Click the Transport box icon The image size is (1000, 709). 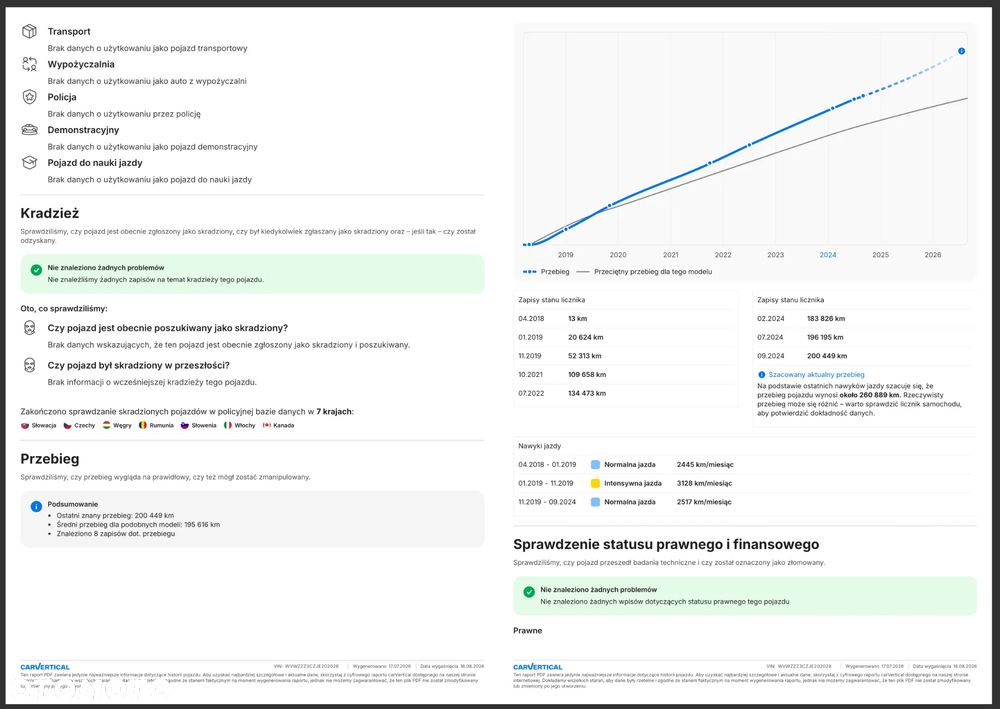tap(29, 31)
